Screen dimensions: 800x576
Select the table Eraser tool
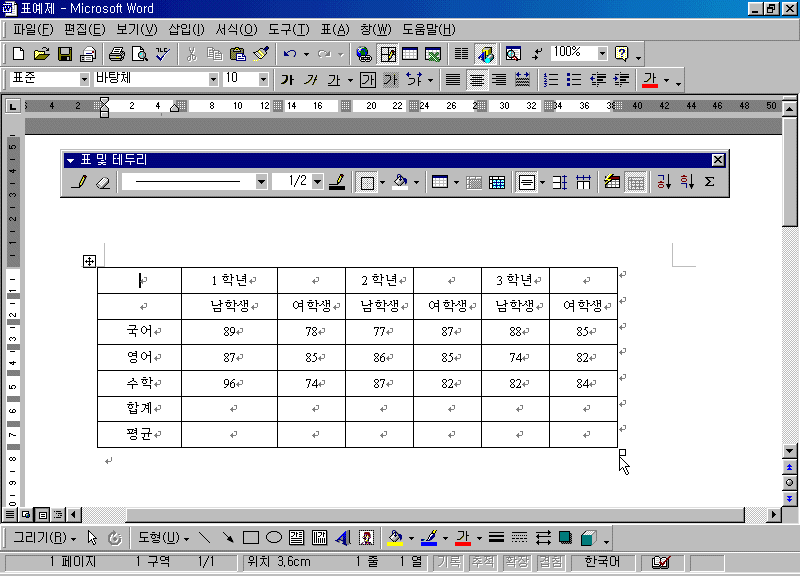tap(102, 182)
